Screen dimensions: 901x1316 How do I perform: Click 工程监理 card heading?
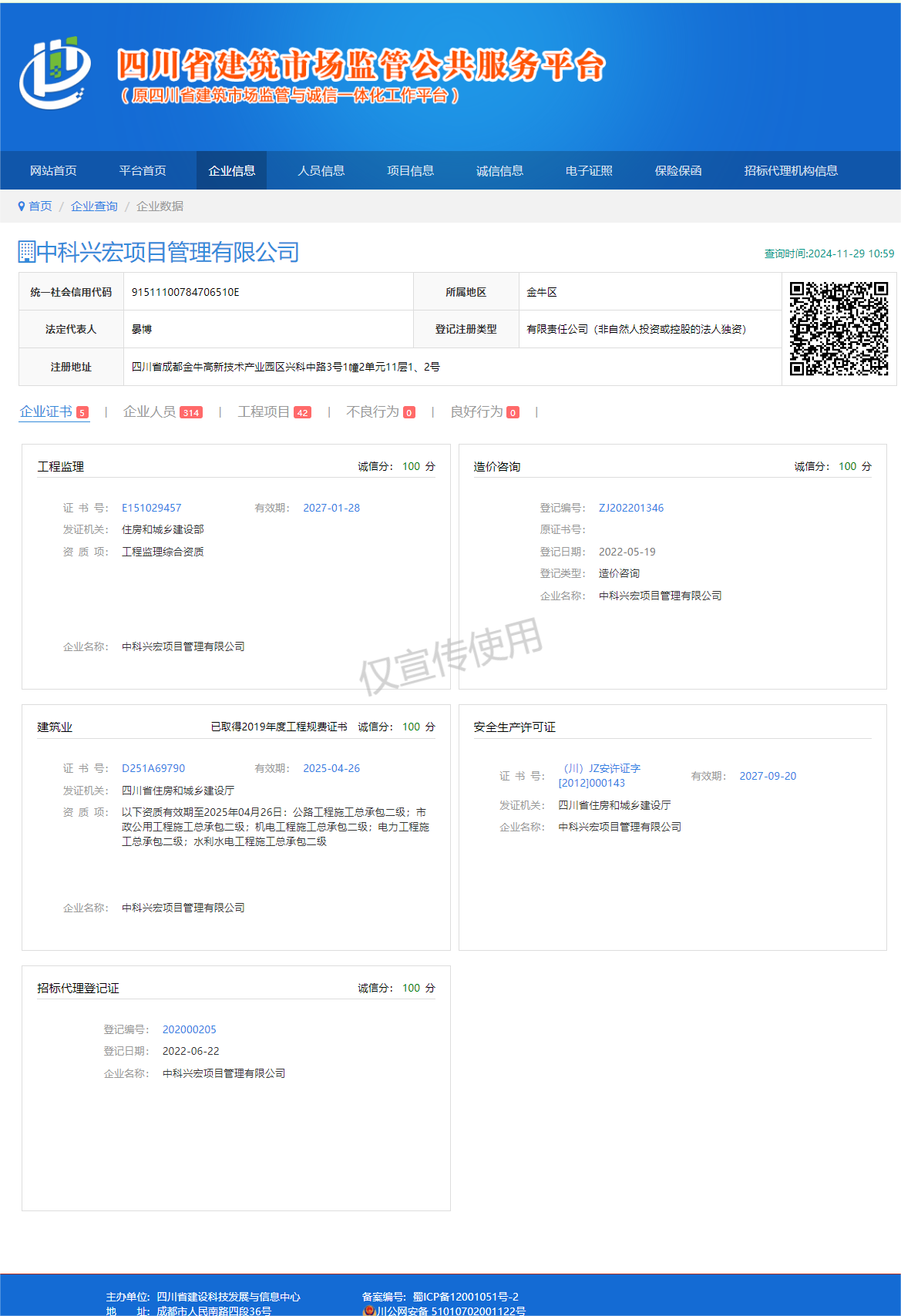(x=61, y=466)
